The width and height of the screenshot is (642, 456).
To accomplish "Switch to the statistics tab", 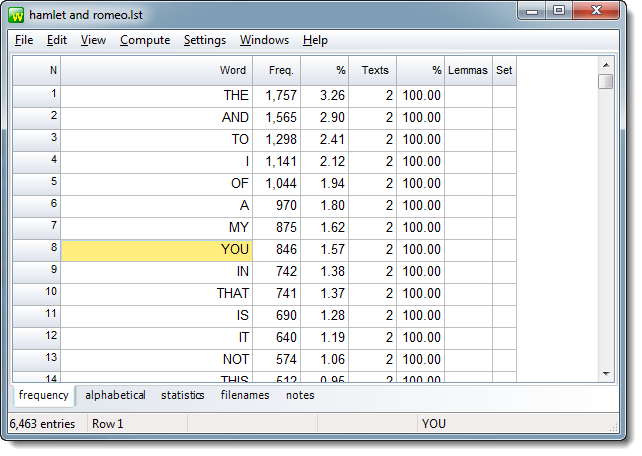I will click(x=182, y=395).
